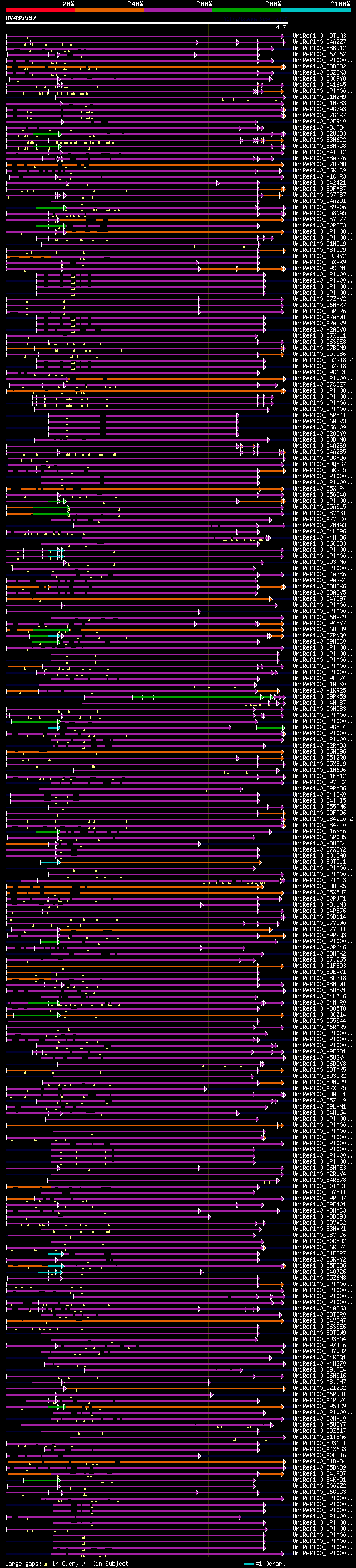Select the UniRef100_Q7G6K7 label

coord(319,116)
